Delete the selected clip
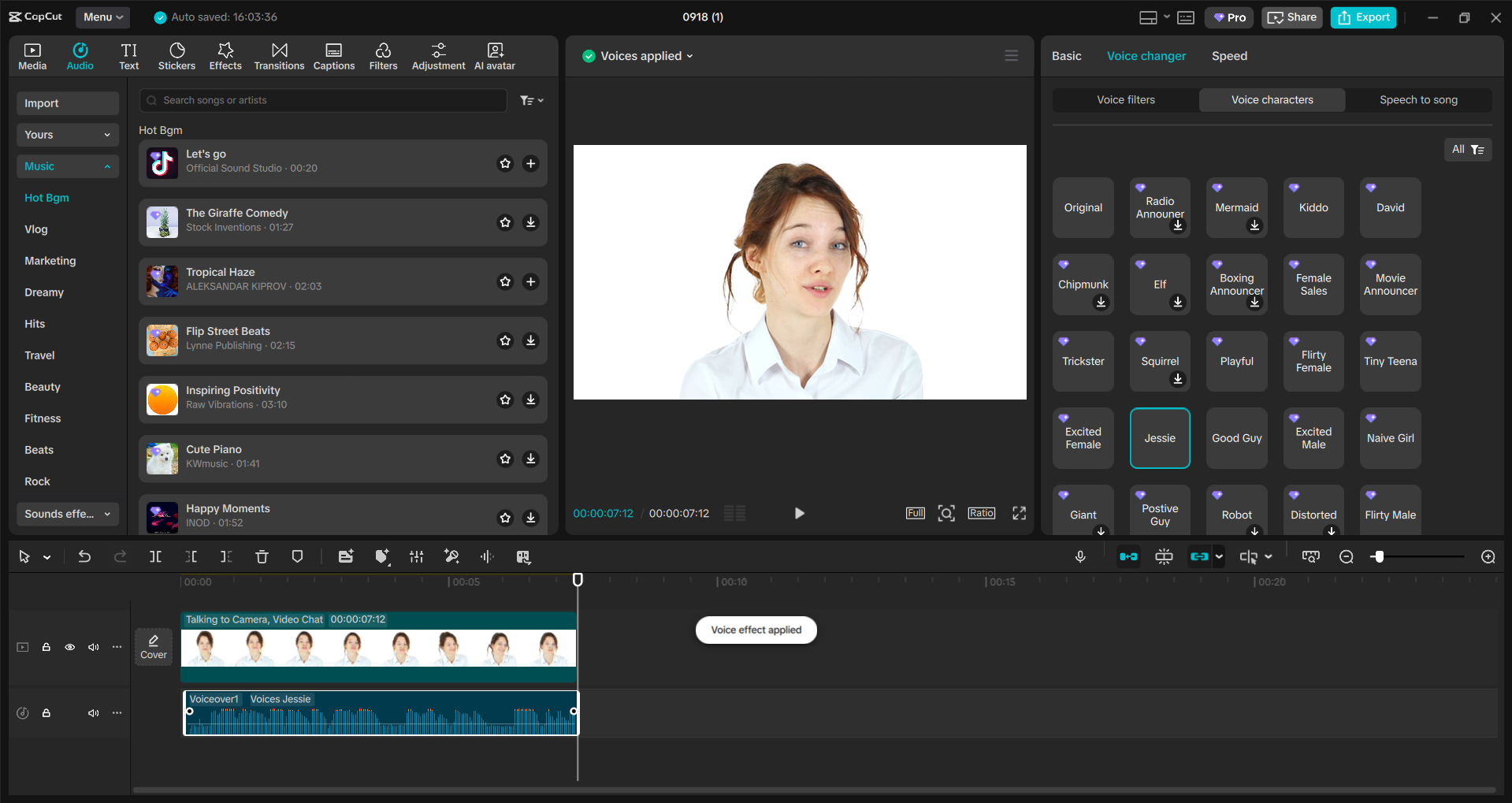This screenshot has width=1512, height=803. click(262, 556)
